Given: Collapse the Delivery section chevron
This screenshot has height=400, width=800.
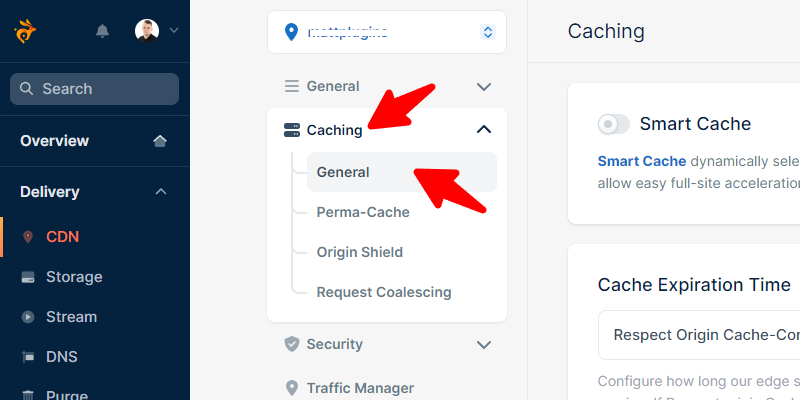Looking at the screenshot, I should 161,192.
